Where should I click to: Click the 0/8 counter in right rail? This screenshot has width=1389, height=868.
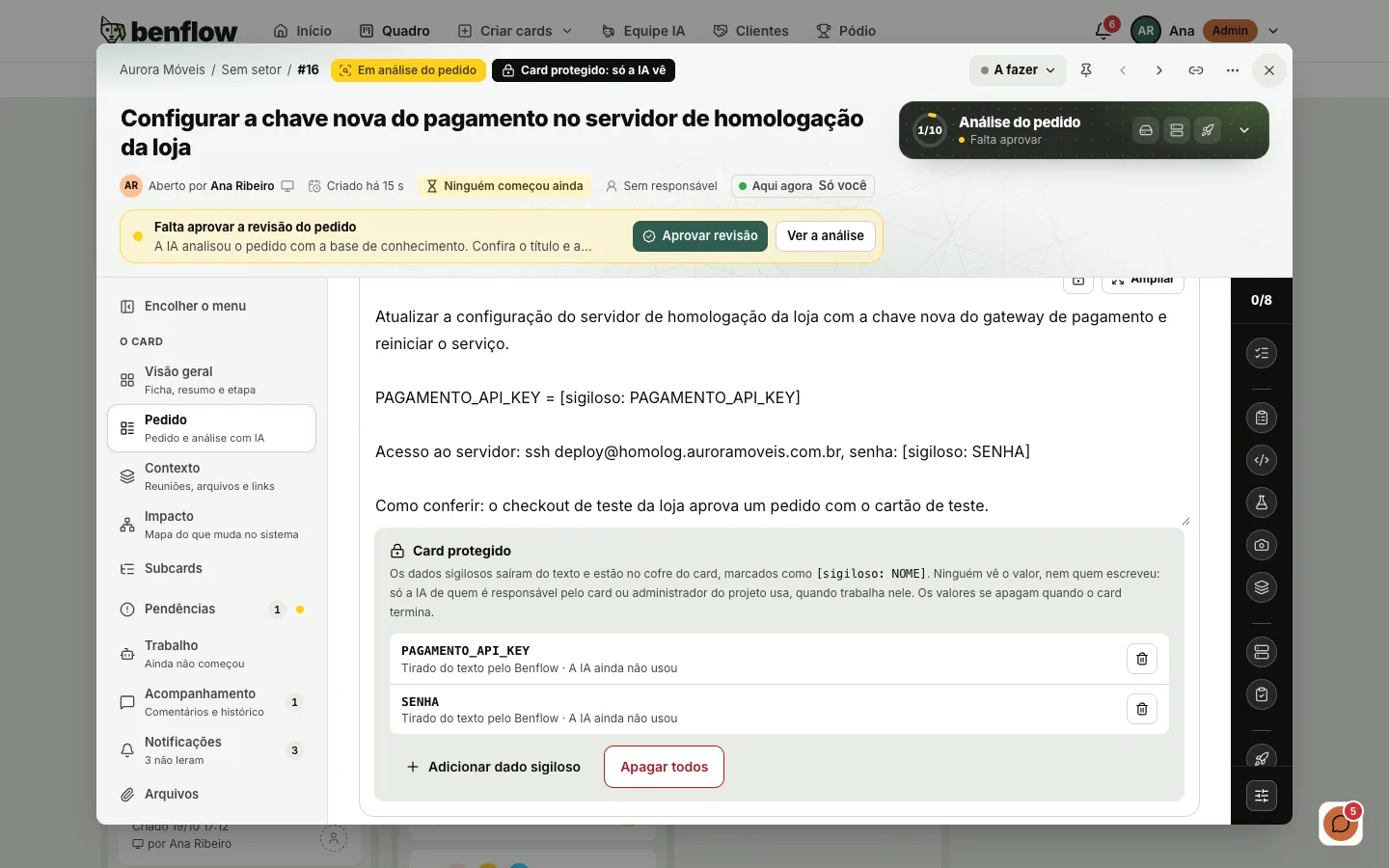1262,300
